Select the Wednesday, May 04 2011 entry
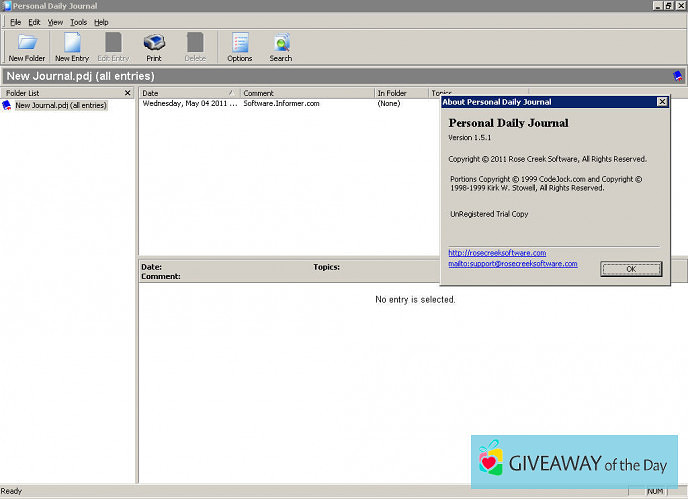688x499 pixels. pyautogui.click(x=190, y=104)
